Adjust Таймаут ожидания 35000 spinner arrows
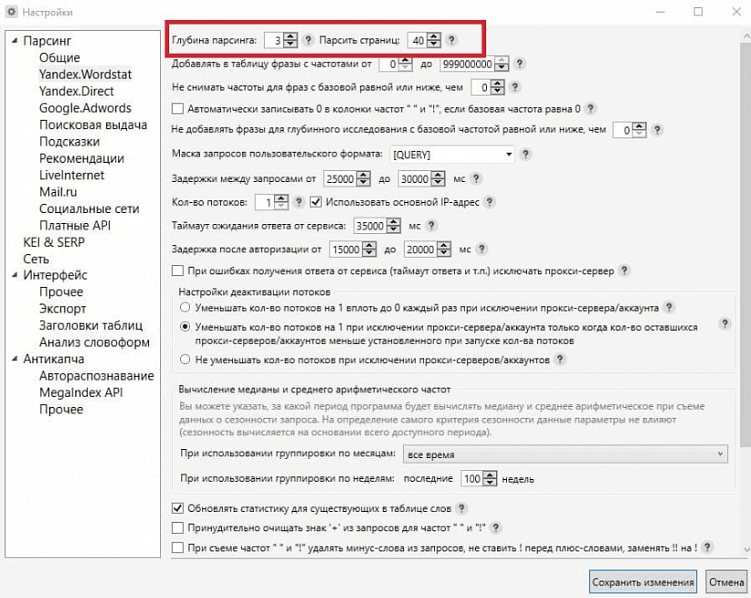The height and width of the screenshot is (598, 751). point(394,226)
